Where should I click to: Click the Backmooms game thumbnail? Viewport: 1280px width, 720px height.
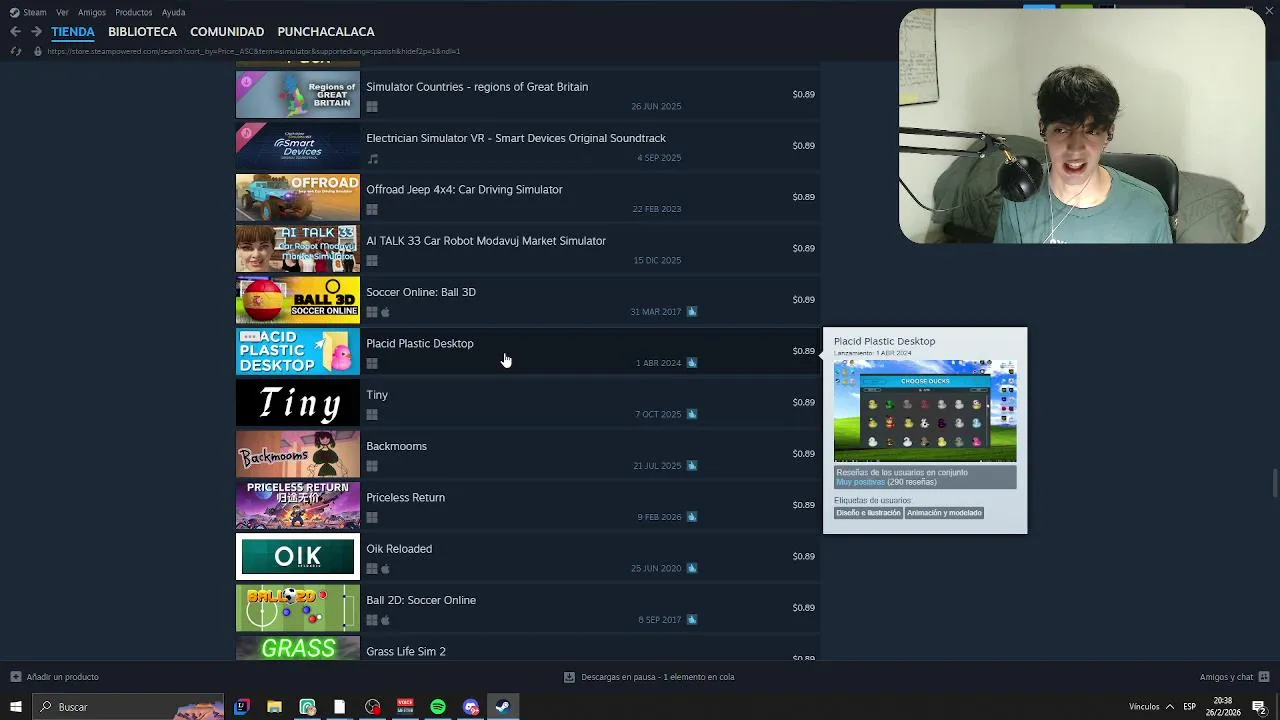click(x=298, y=454)
